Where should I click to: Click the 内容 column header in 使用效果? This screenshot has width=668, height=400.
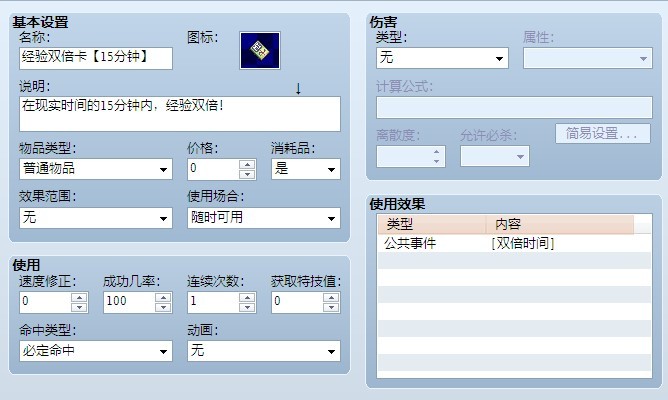coord(560,224)
